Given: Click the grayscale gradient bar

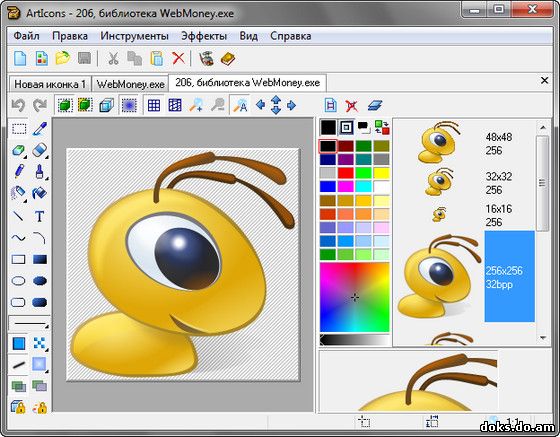Looking at the screenshot, I should click(x=354, y=340).
